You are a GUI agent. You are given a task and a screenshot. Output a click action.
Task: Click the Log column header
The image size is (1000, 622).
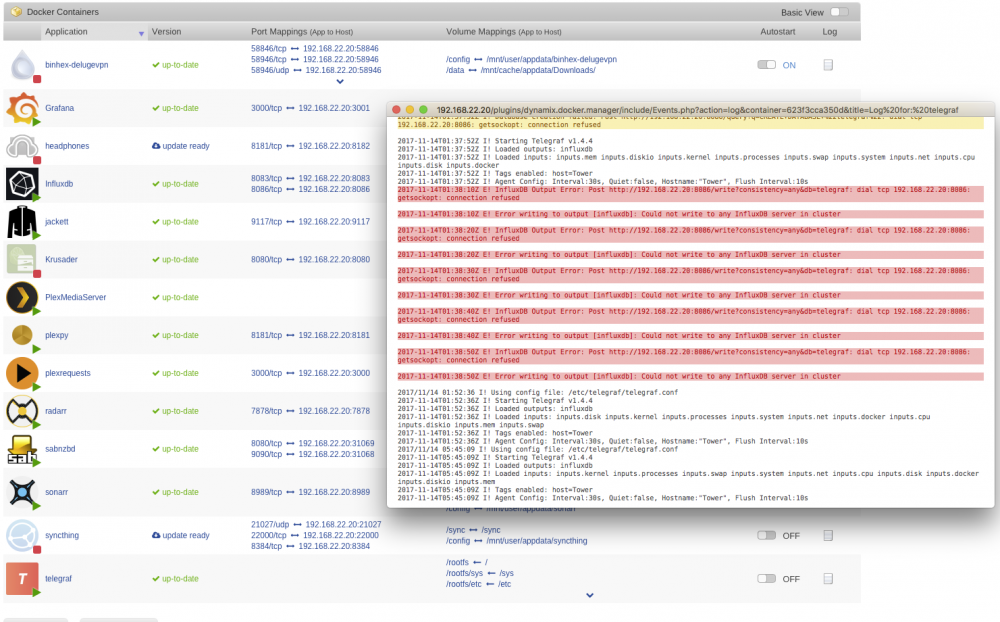[x=830, y=32]
